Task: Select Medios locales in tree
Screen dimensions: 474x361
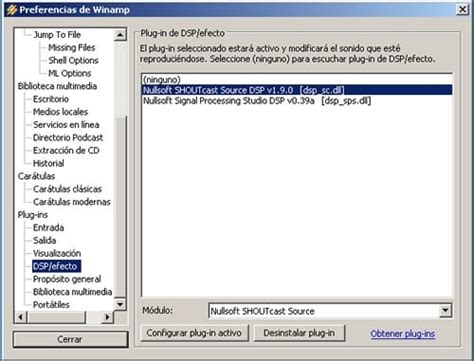Action: 60,112
